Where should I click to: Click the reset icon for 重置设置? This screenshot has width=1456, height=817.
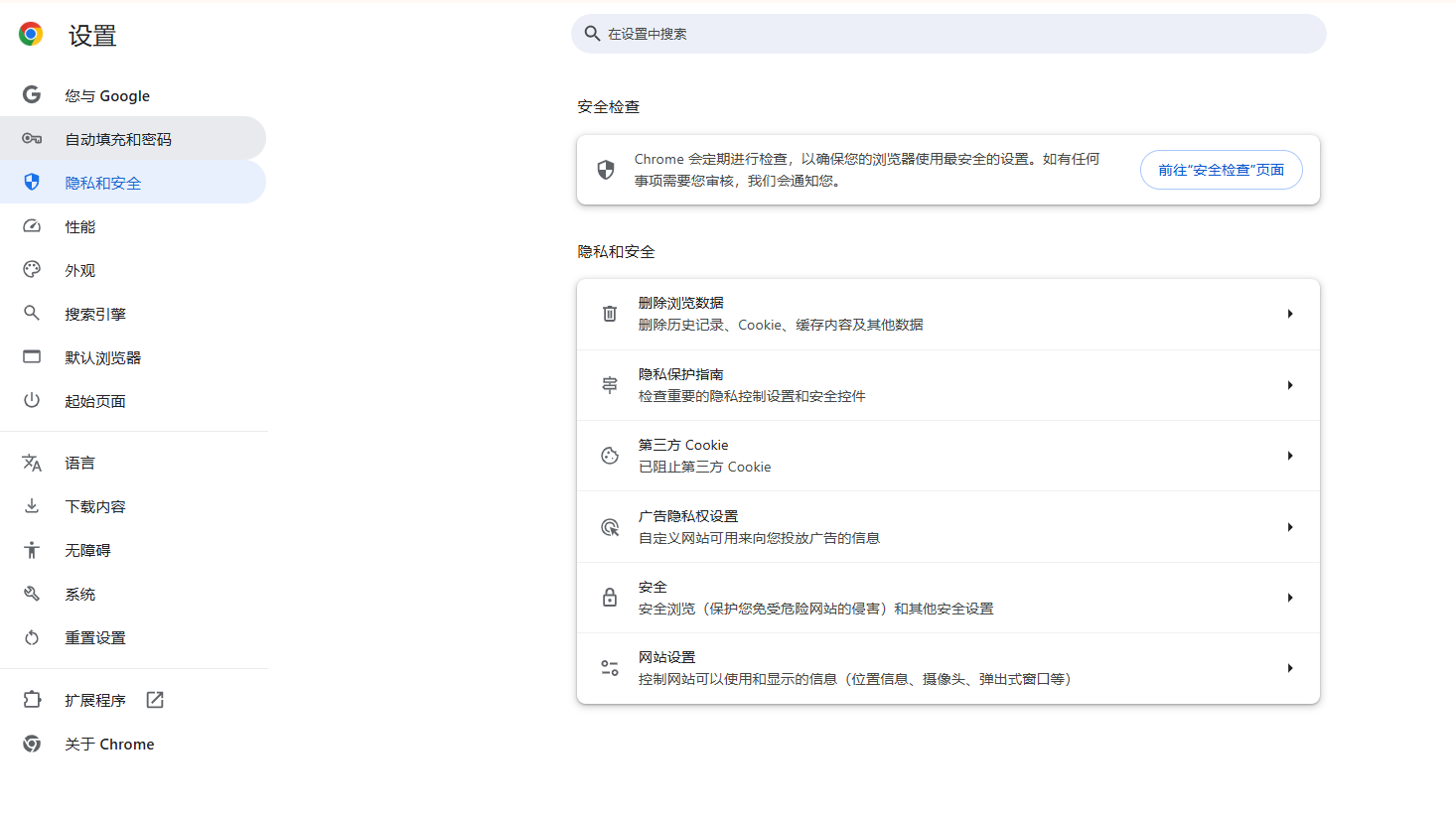click(32, 637)
